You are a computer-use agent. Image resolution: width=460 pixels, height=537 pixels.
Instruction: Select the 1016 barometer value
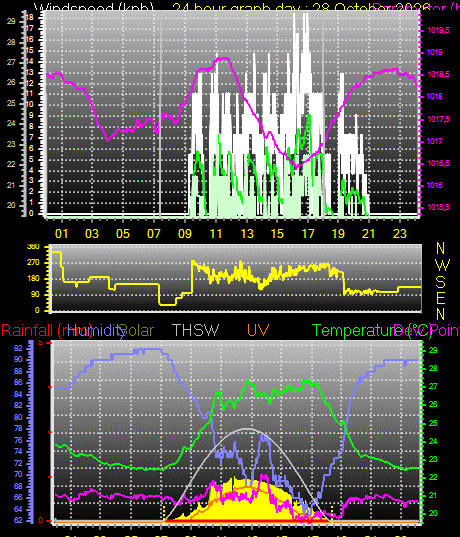click(434, 185)
